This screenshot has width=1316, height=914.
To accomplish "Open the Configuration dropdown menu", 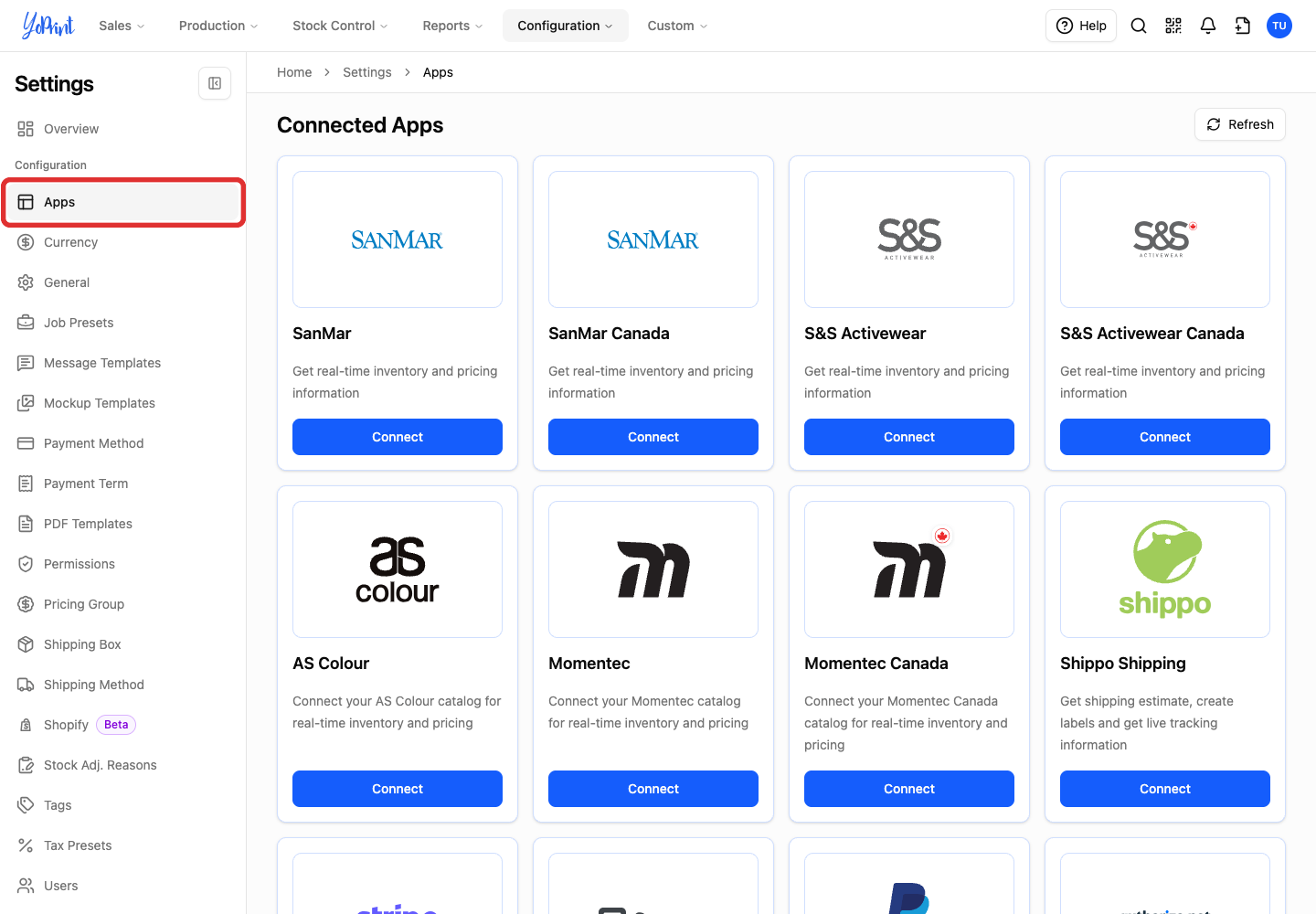I will tap(566, 26).
